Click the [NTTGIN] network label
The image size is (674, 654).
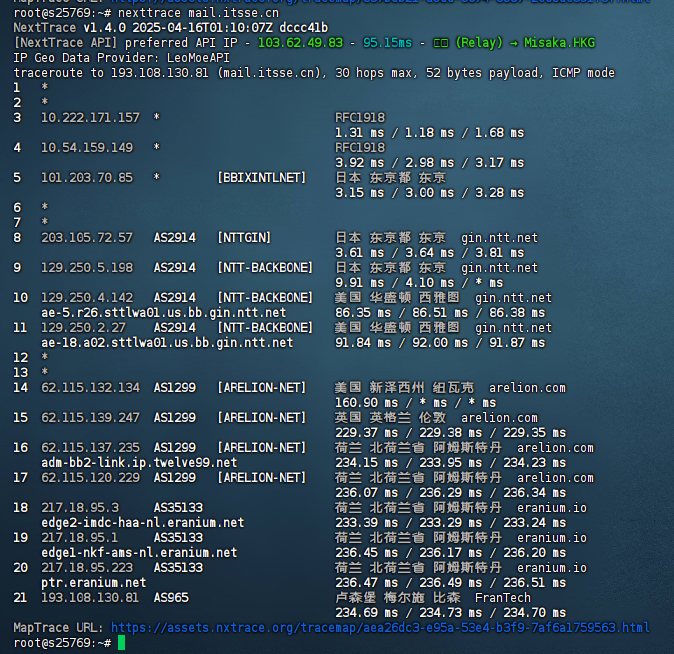click(x=244, y=237)
